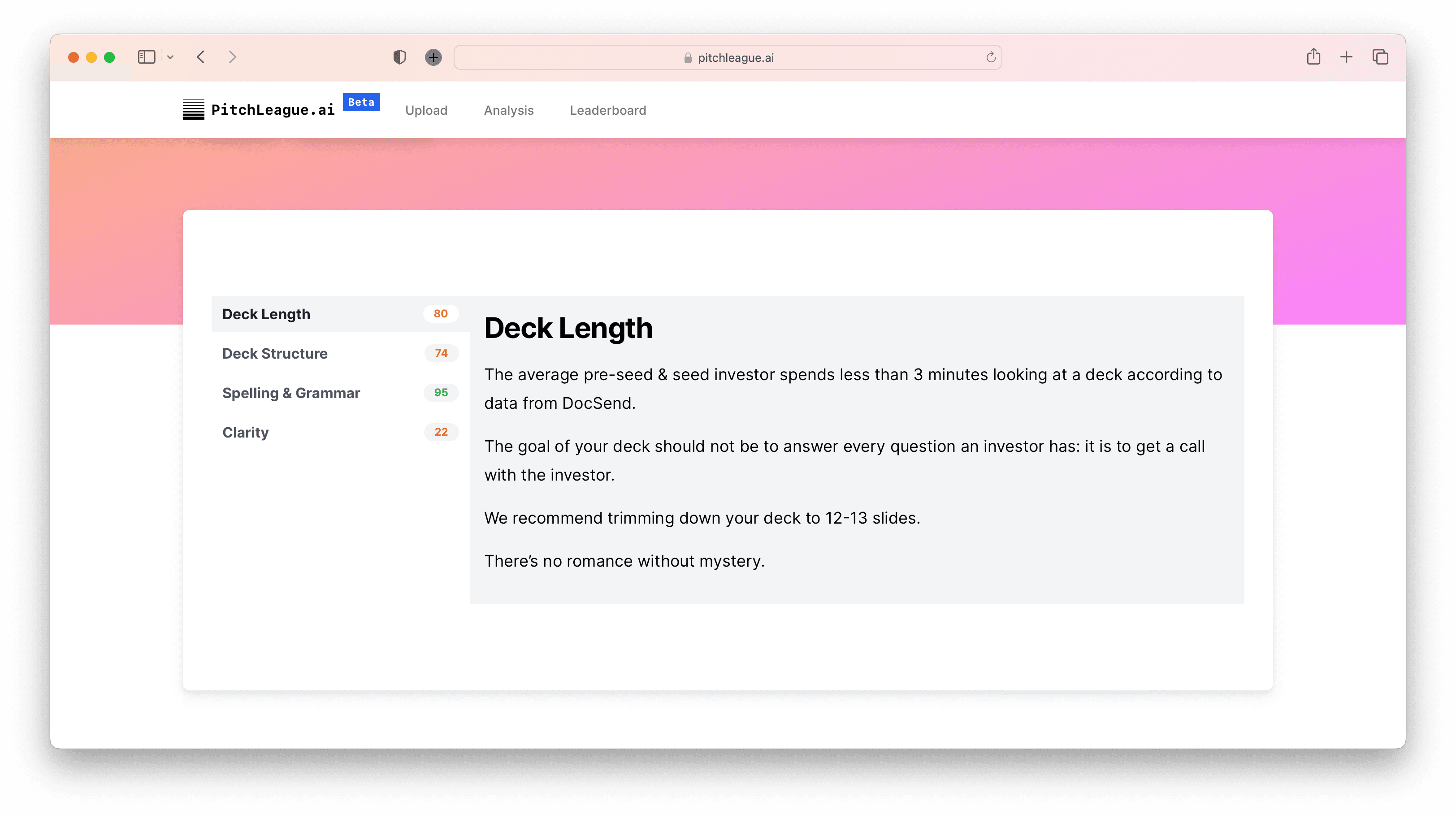Maximize the window with green button
This screenshot has width=1456, height=815.
pos(110,57)
